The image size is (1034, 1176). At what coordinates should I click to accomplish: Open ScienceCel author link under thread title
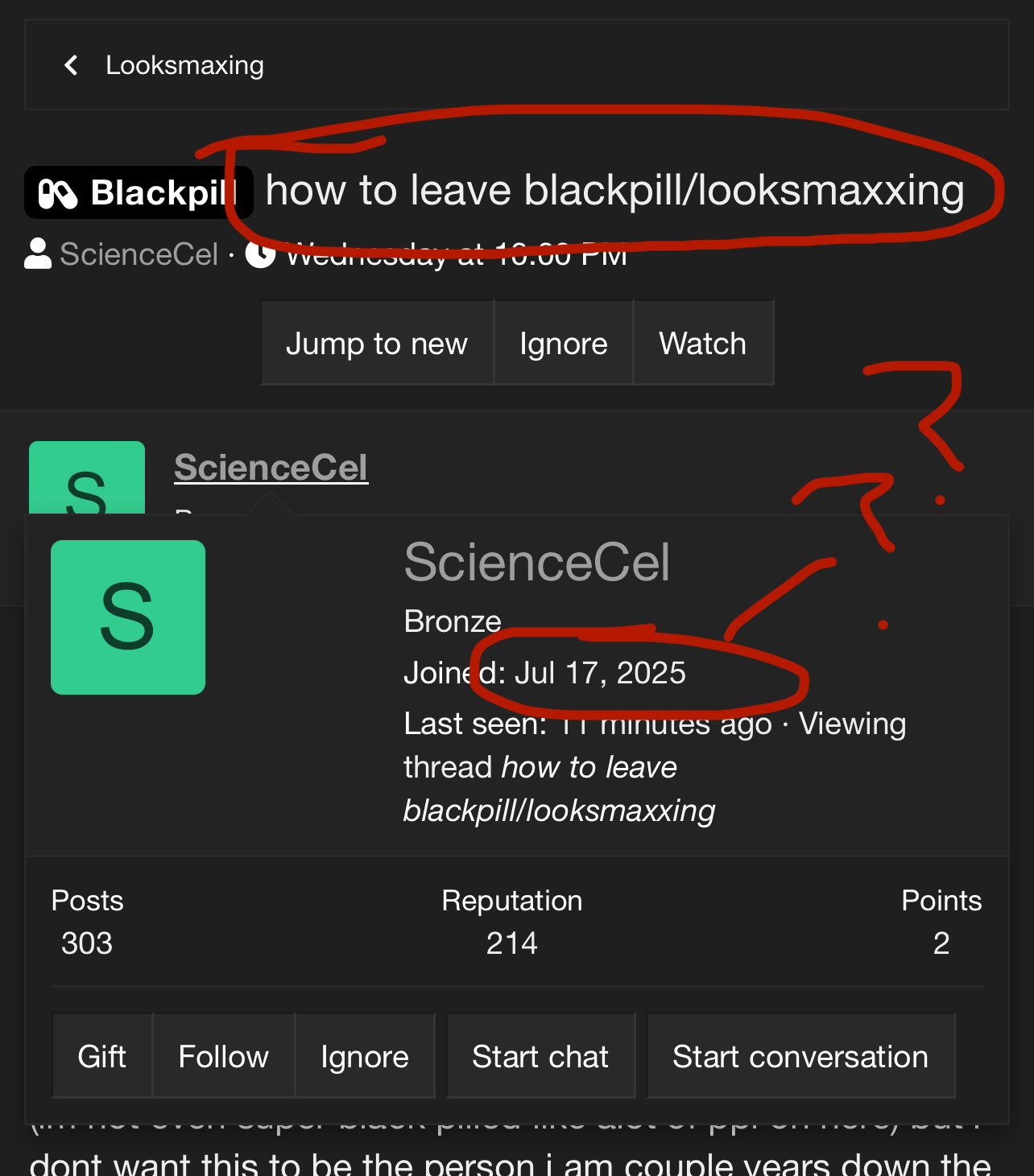pos(139,254)
